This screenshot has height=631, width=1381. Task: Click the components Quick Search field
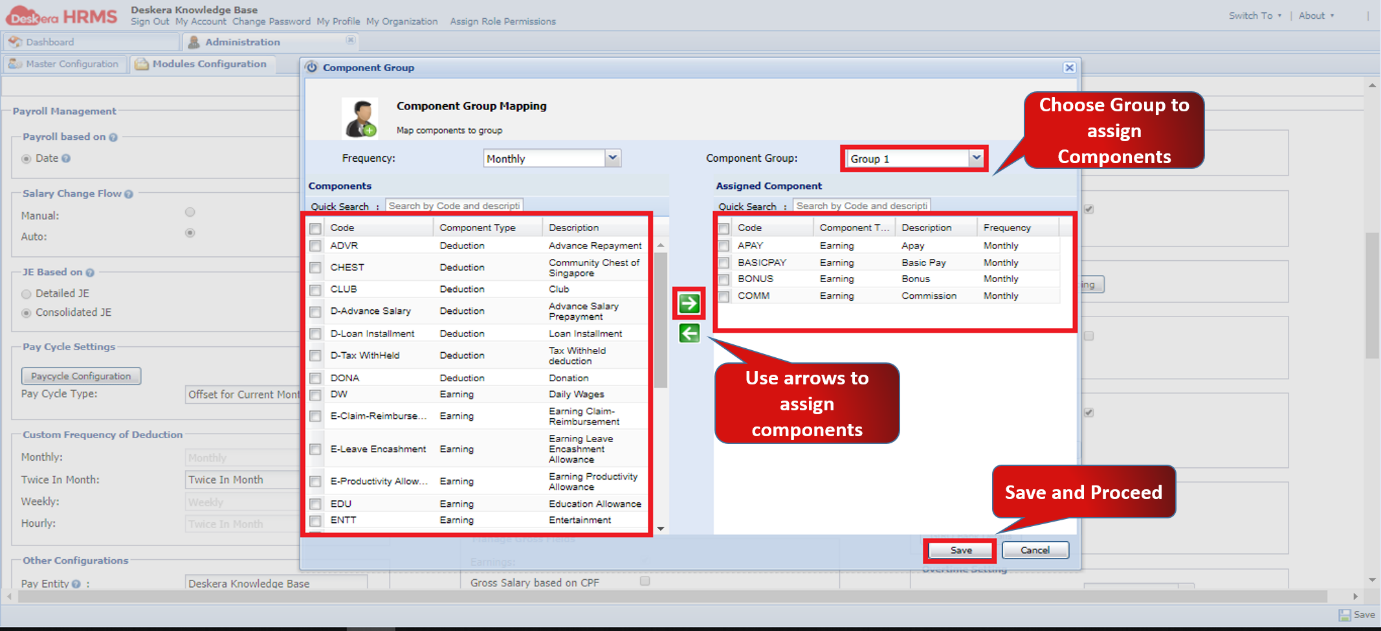pyautogui.click(x=454, y=205)
